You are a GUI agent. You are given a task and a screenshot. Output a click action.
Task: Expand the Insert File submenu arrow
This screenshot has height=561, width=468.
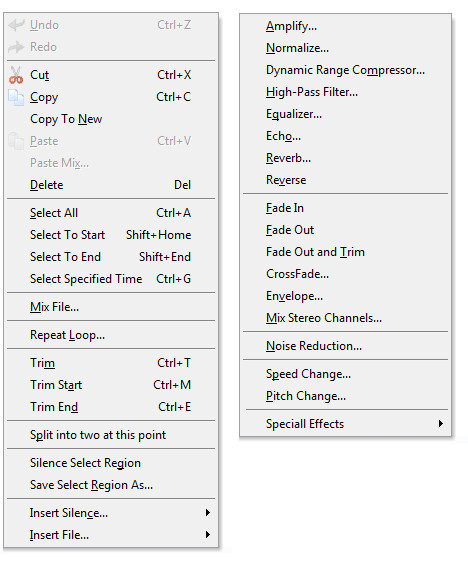click(208, 535)
